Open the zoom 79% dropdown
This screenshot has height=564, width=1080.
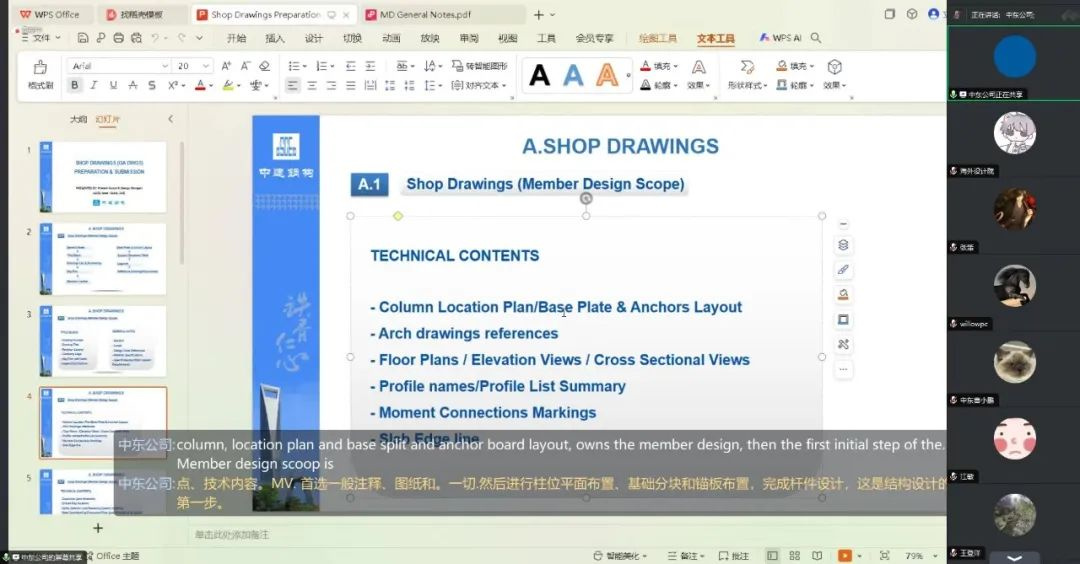pyautogui.click(x=935, y=556)
